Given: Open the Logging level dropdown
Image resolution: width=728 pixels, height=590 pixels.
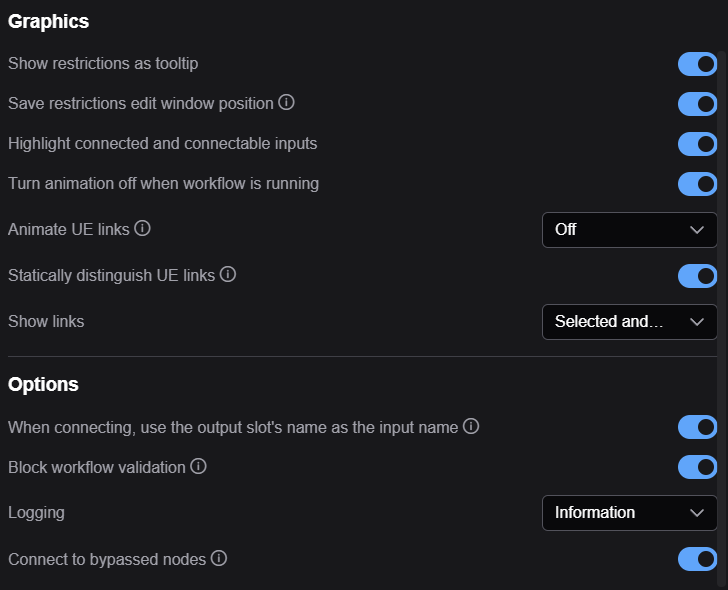Looking at the screenshot, I should pos(630,513).
